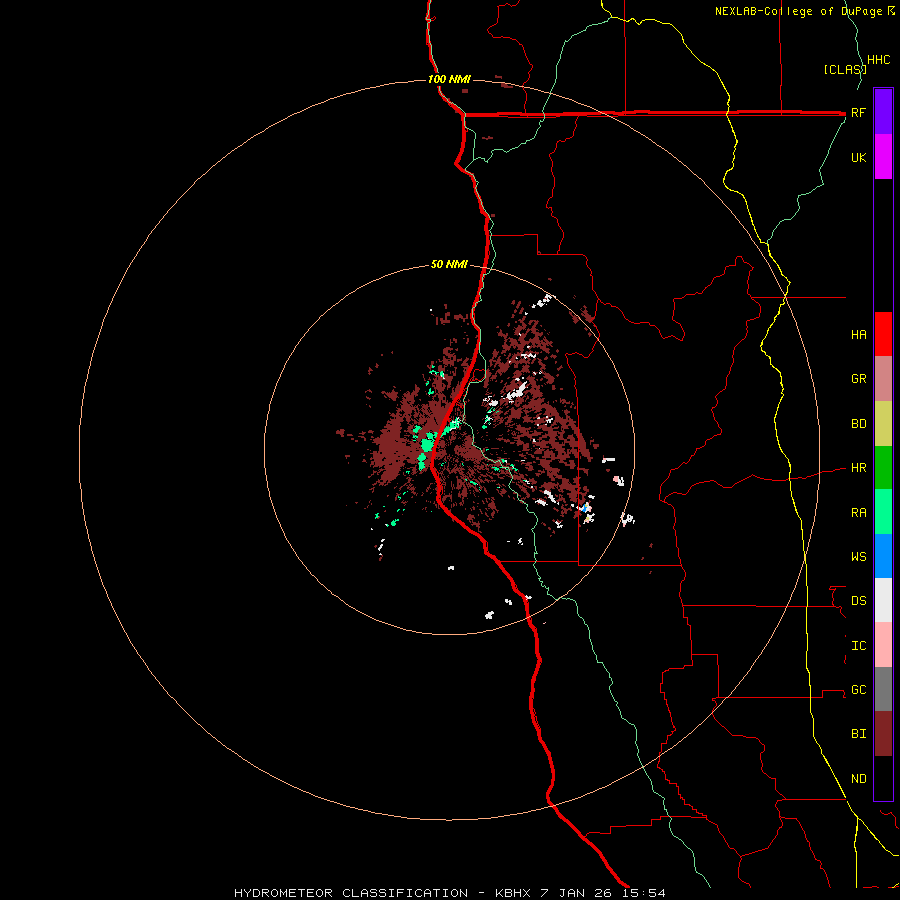Select the GR legend color block
Screen dimensions: 900x900
[883, 379]
